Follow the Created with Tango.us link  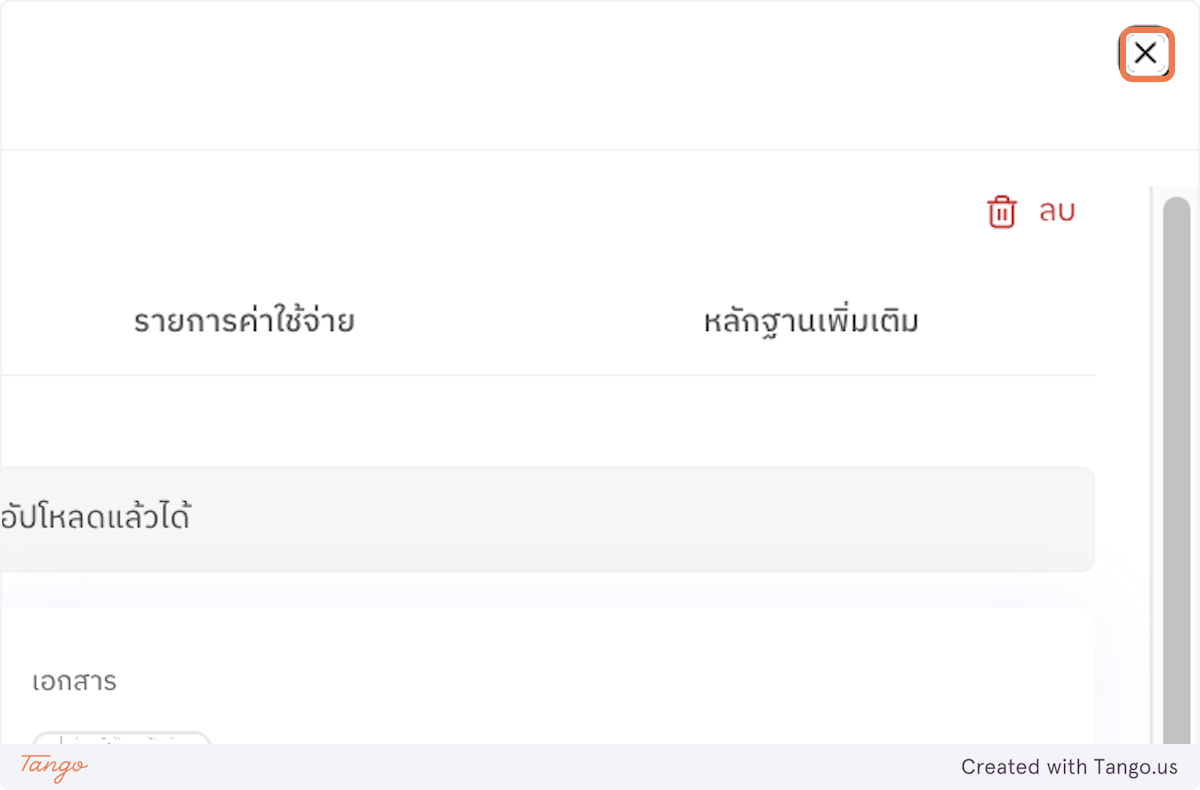pos(1069,767)
